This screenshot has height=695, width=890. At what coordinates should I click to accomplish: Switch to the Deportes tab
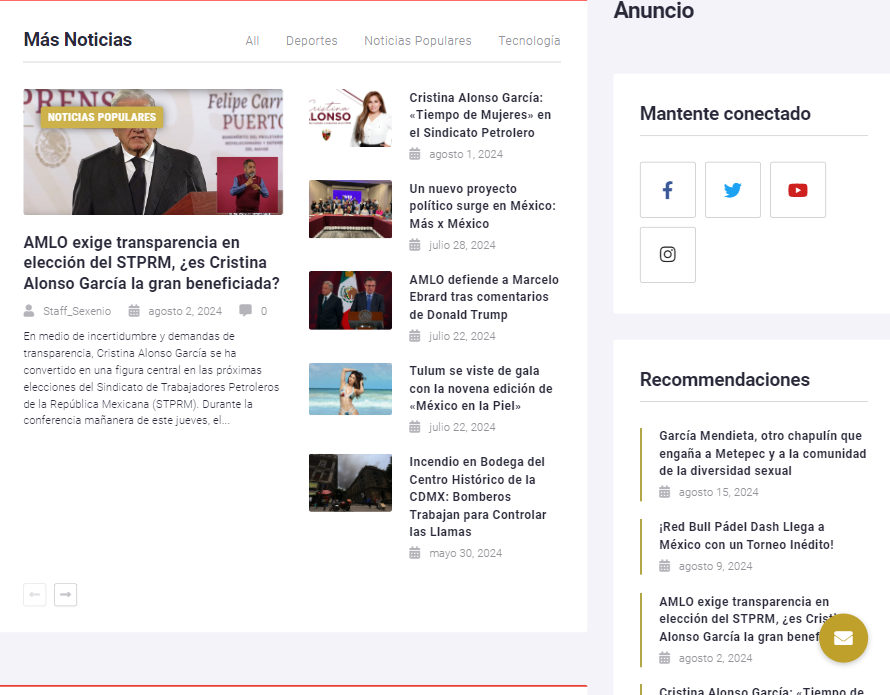tap(311, 41)
